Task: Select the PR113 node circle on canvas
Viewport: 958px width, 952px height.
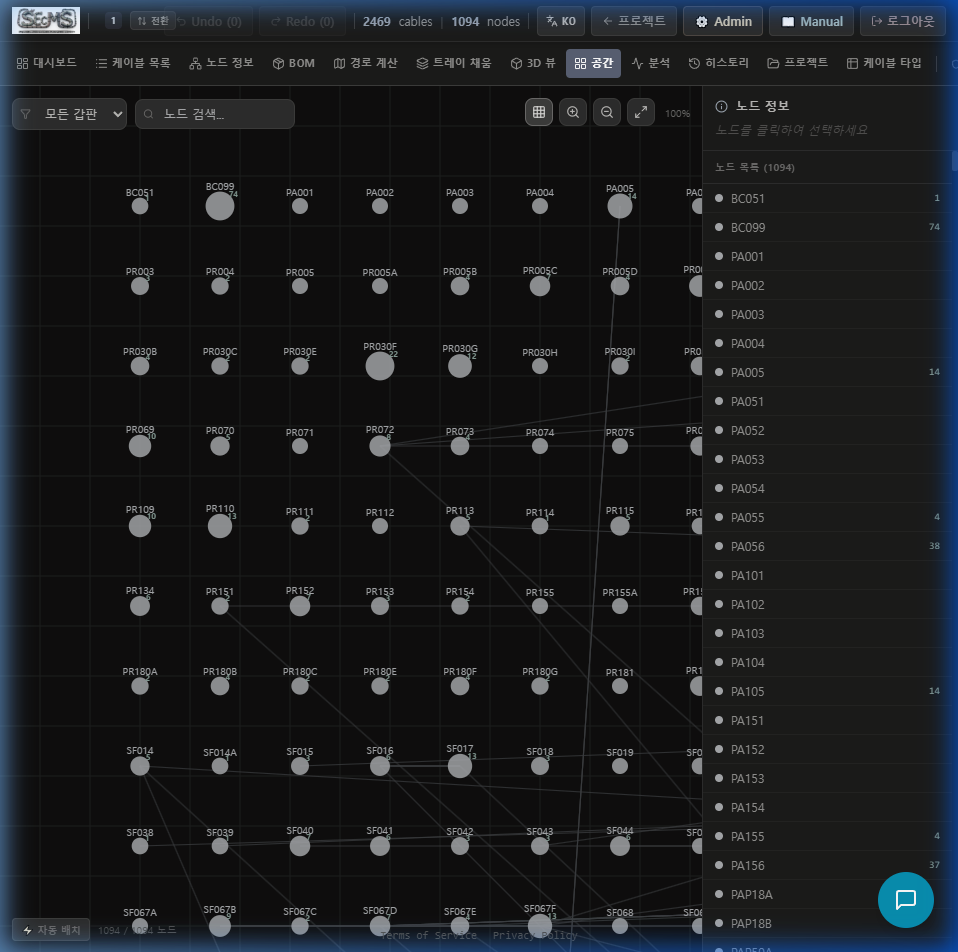Action: coord(460,526)
